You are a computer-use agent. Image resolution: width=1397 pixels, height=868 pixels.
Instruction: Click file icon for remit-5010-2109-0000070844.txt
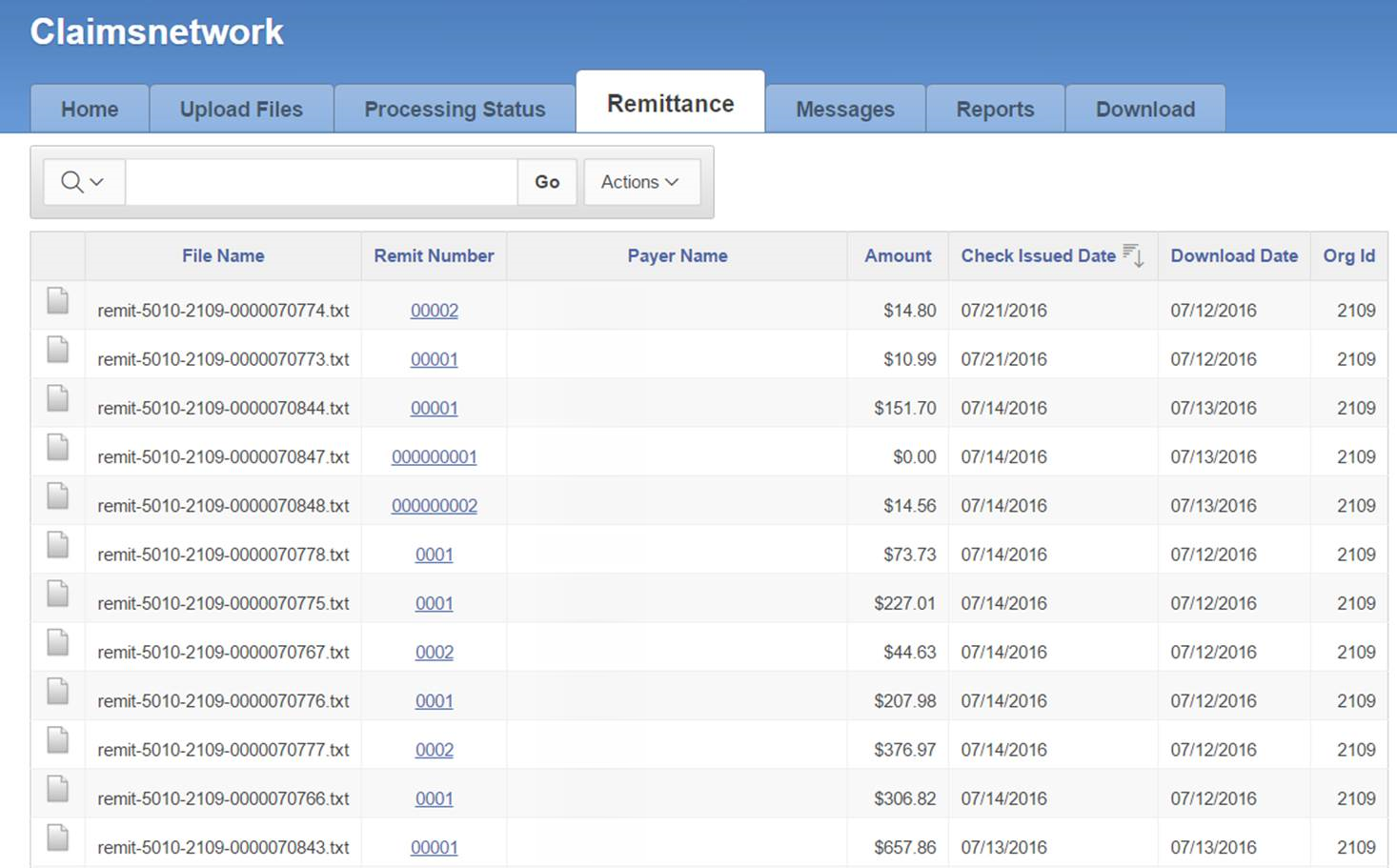(58, 398)
